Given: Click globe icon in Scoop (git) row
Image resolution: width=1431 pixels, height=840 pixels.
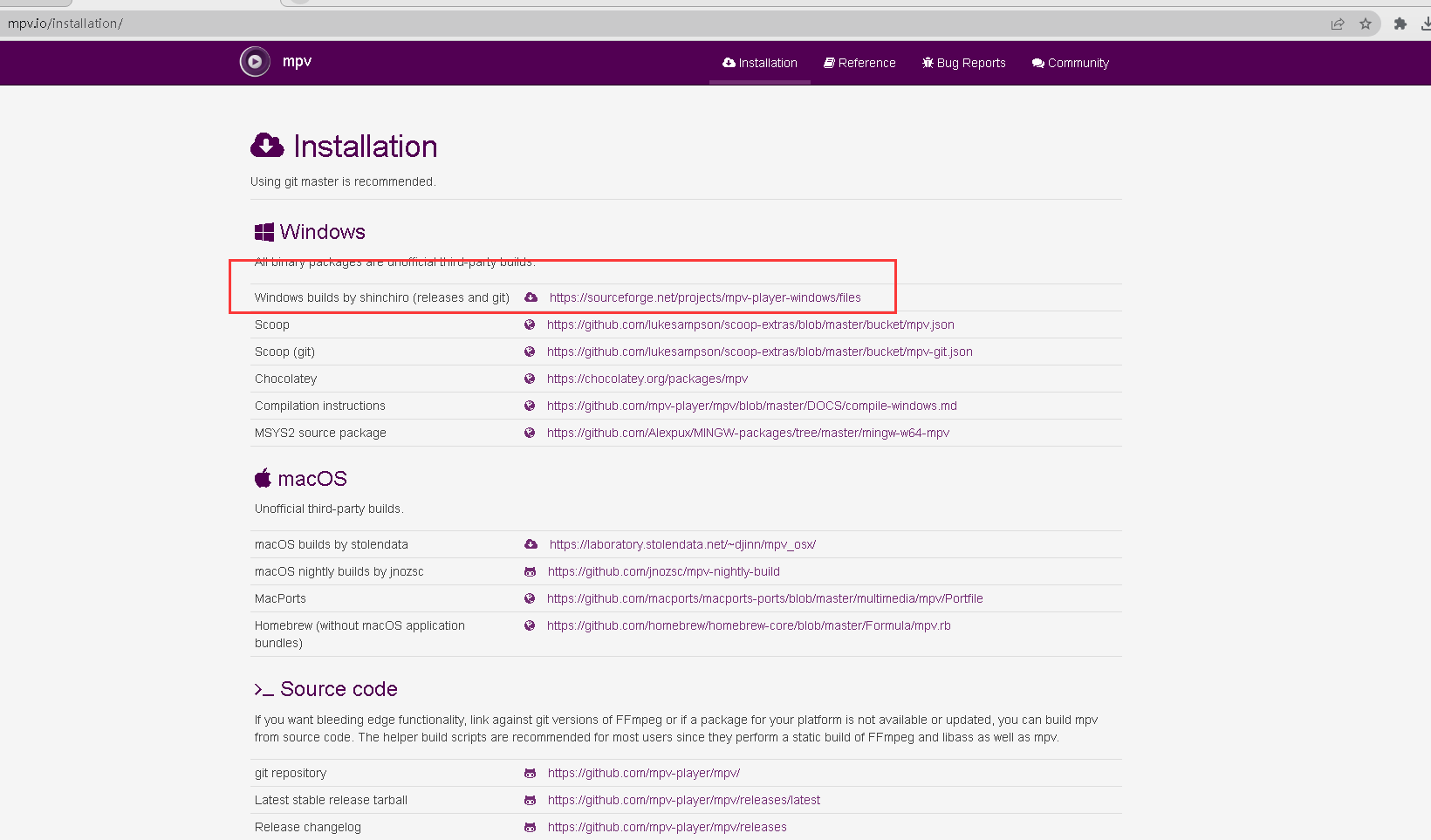Looking at the screenshot, I should click(x=530, y=352).
